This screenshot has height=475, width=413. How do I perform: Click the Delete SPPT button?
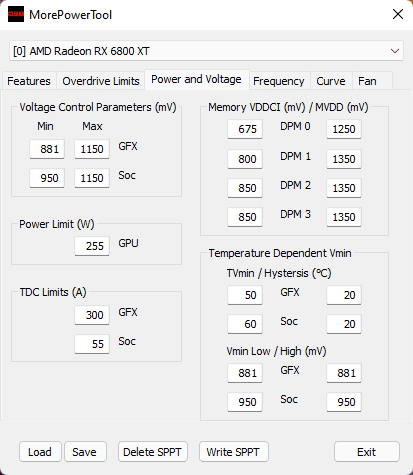point(152,452)
